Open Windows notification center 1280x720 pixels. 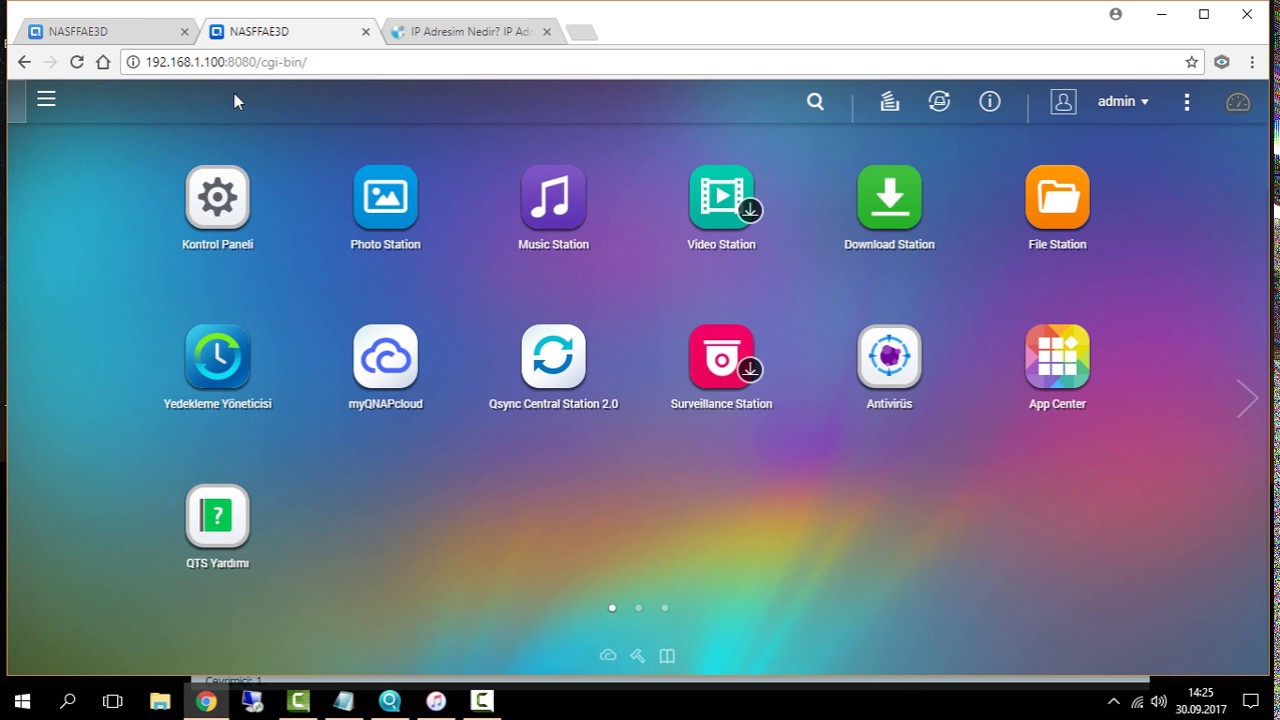(x=1250, y=701)
